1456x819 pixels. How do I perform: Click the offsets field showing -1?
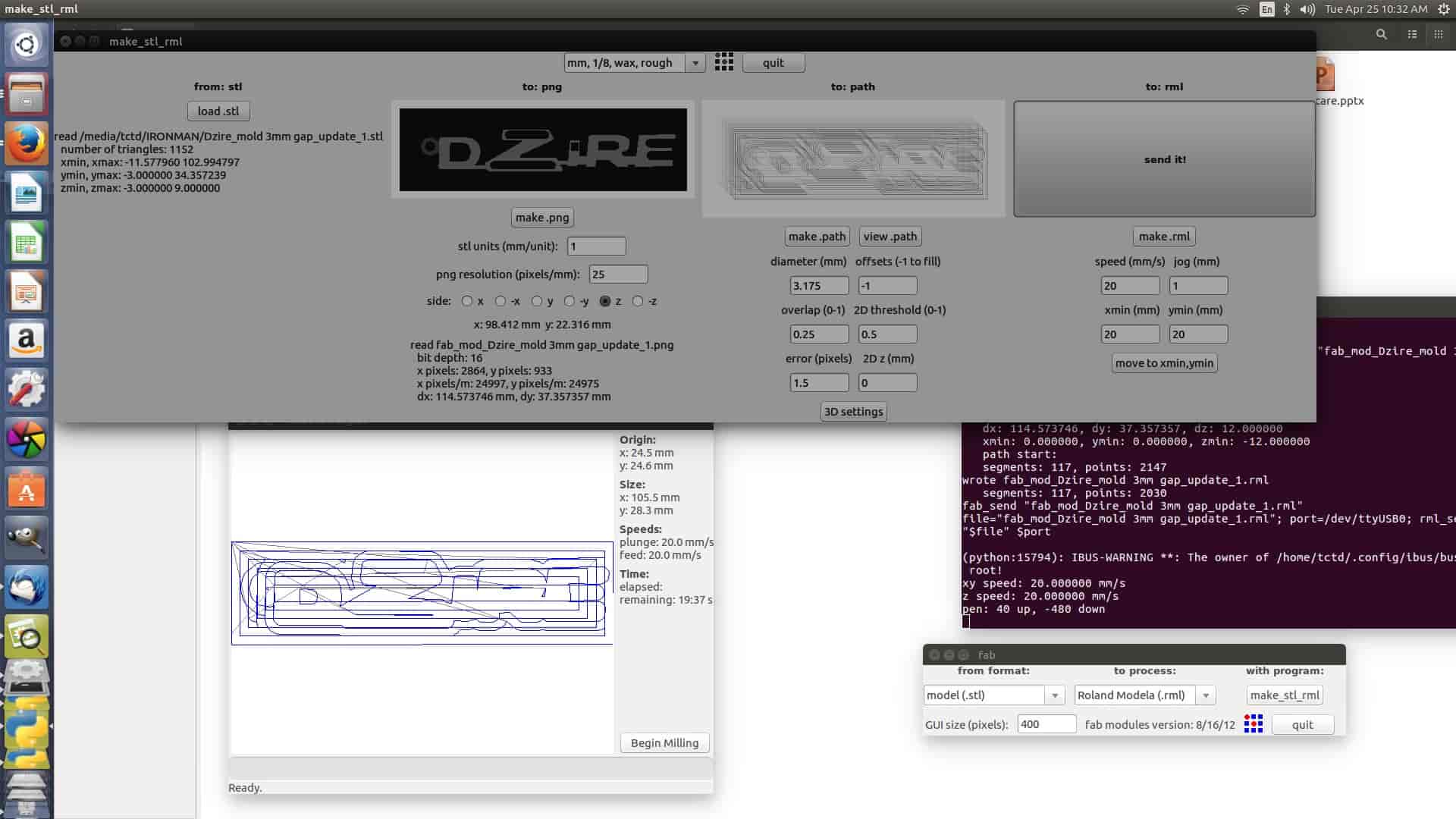[x=888, y=286]
